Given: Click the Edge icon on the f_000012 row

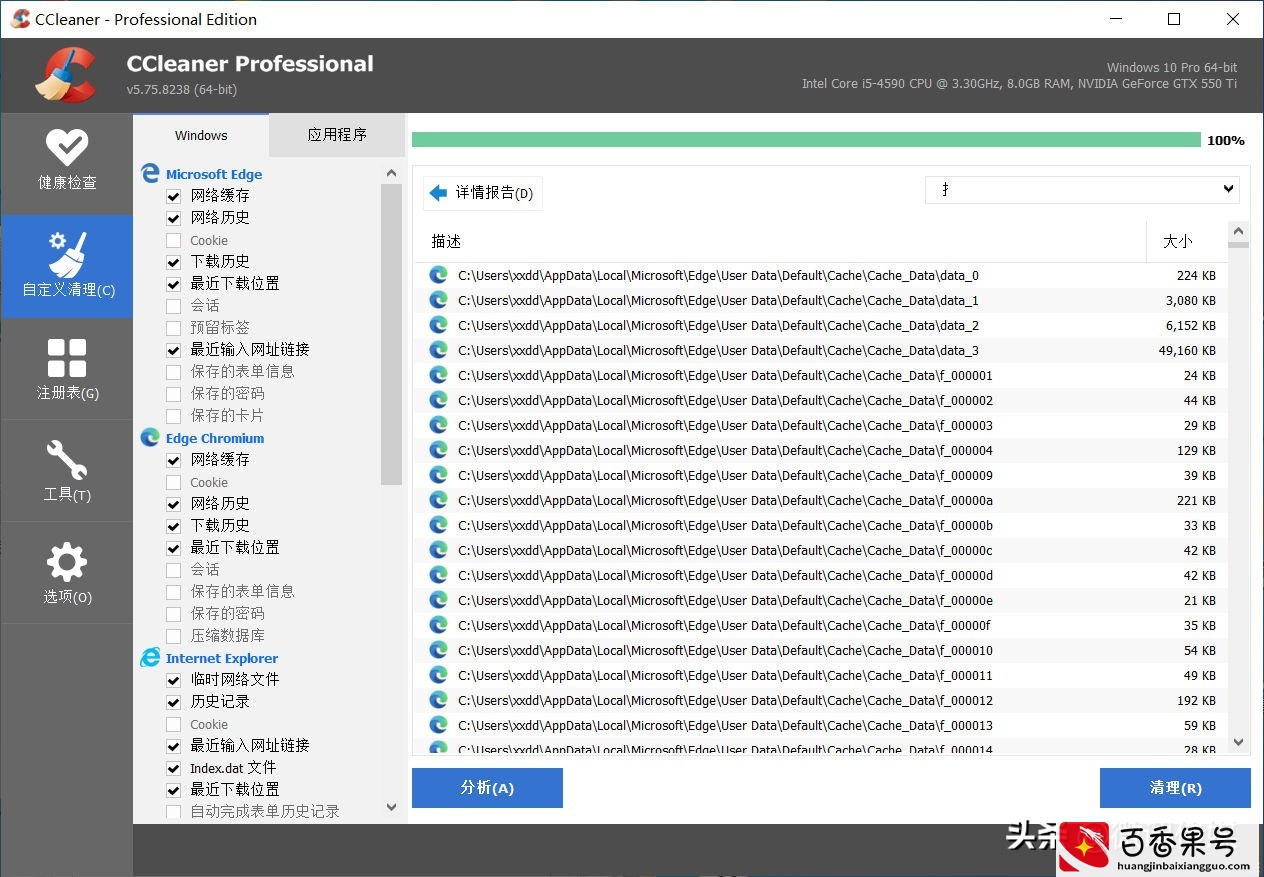Looking at the screenshot, I should (x=438, y=700).
